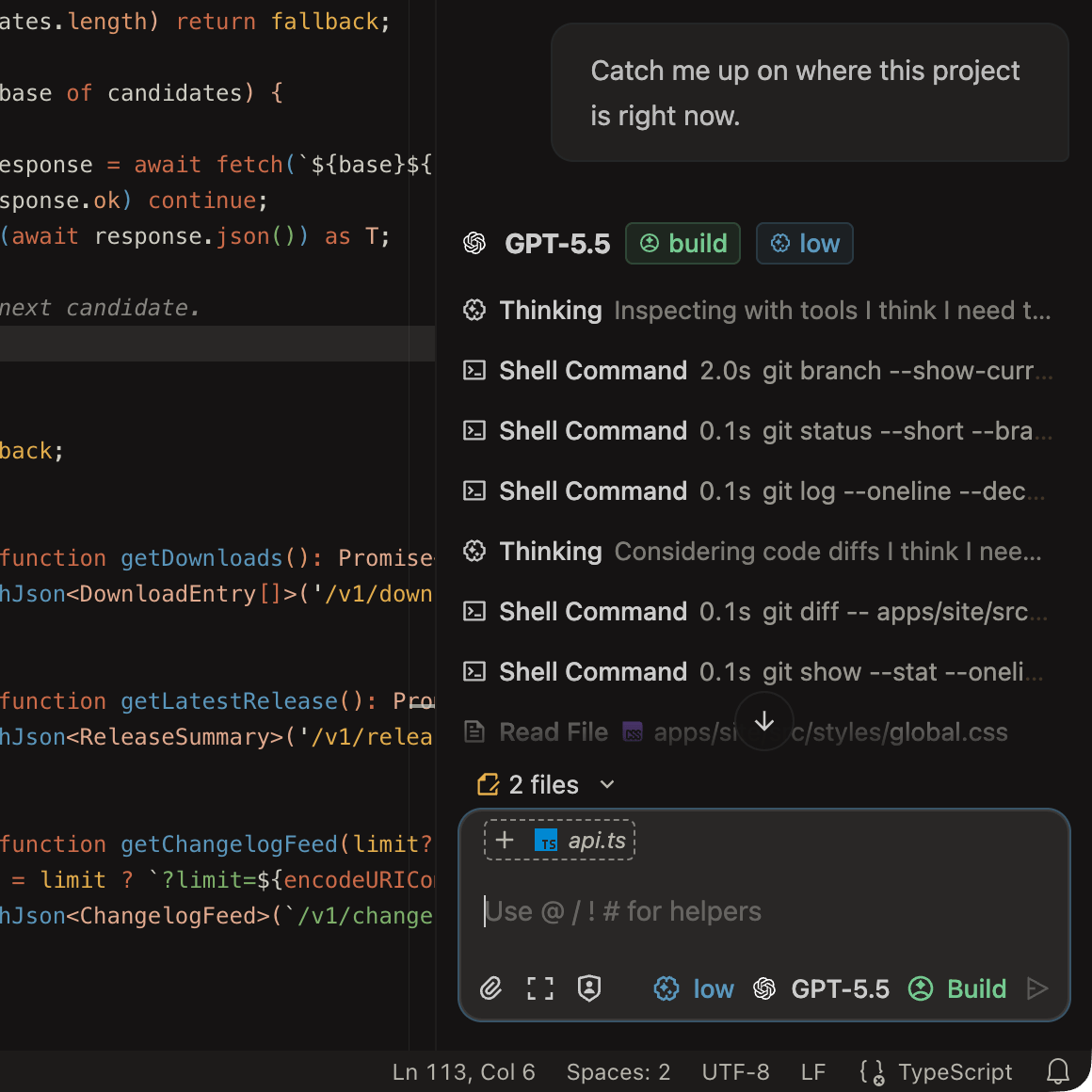Expand the 'Inspecting with tools' Thinking entry

(758, 310)
